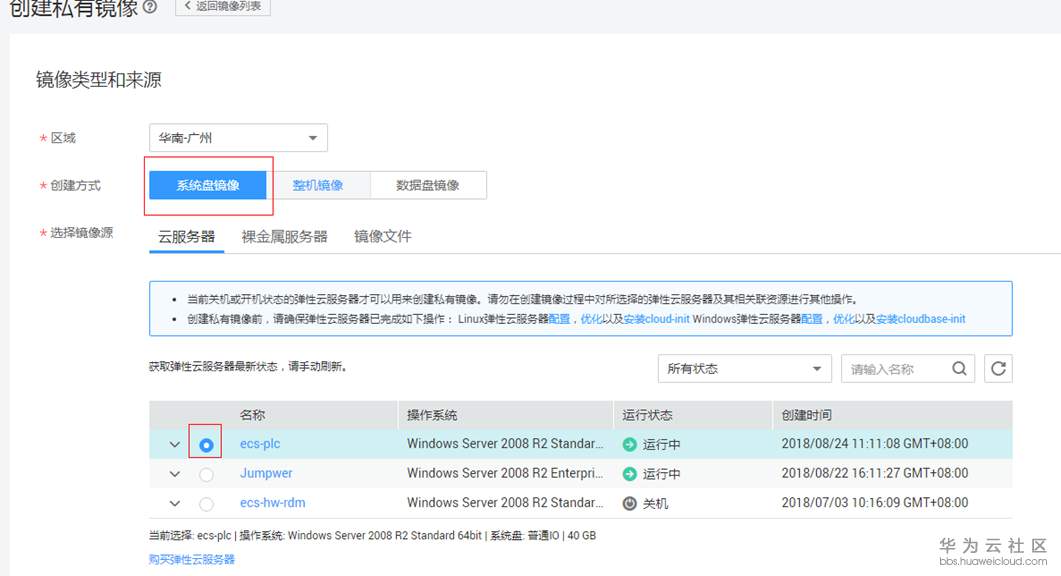Choose 系统盘镜像 creation method
The height and width of the screenshot is (576, 1061).
click(208, 185)
